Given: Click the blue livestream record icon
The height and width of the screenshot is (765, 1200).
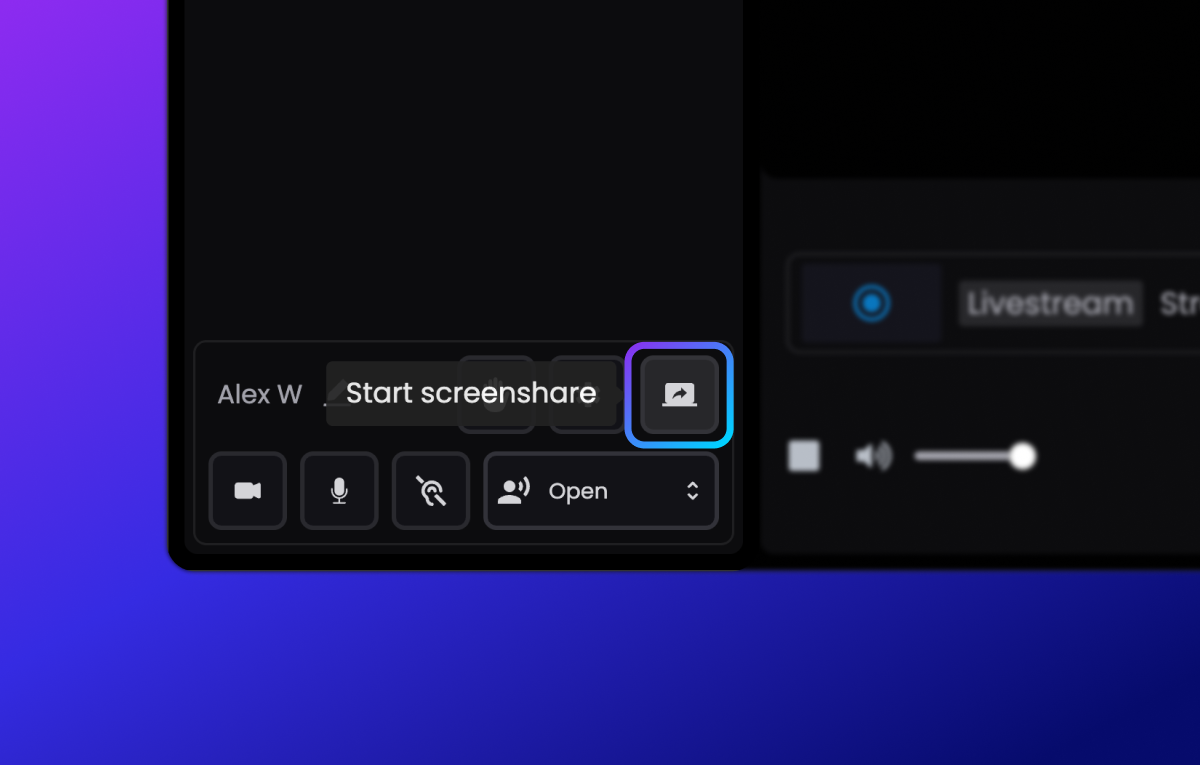Looking at the screenshot, I should point(872,303).
